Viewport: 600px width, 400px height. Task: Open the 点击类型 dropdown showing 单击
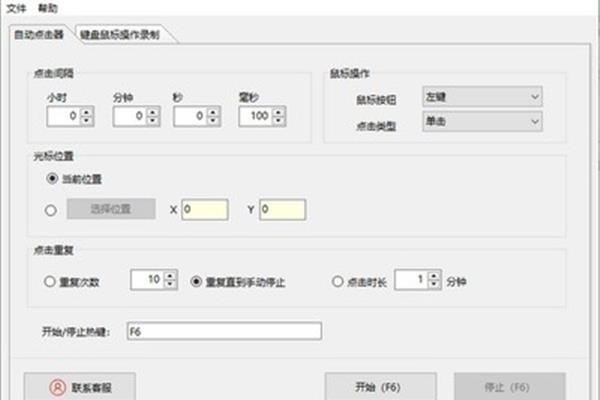pyautogui.click(x=482, y=122)
